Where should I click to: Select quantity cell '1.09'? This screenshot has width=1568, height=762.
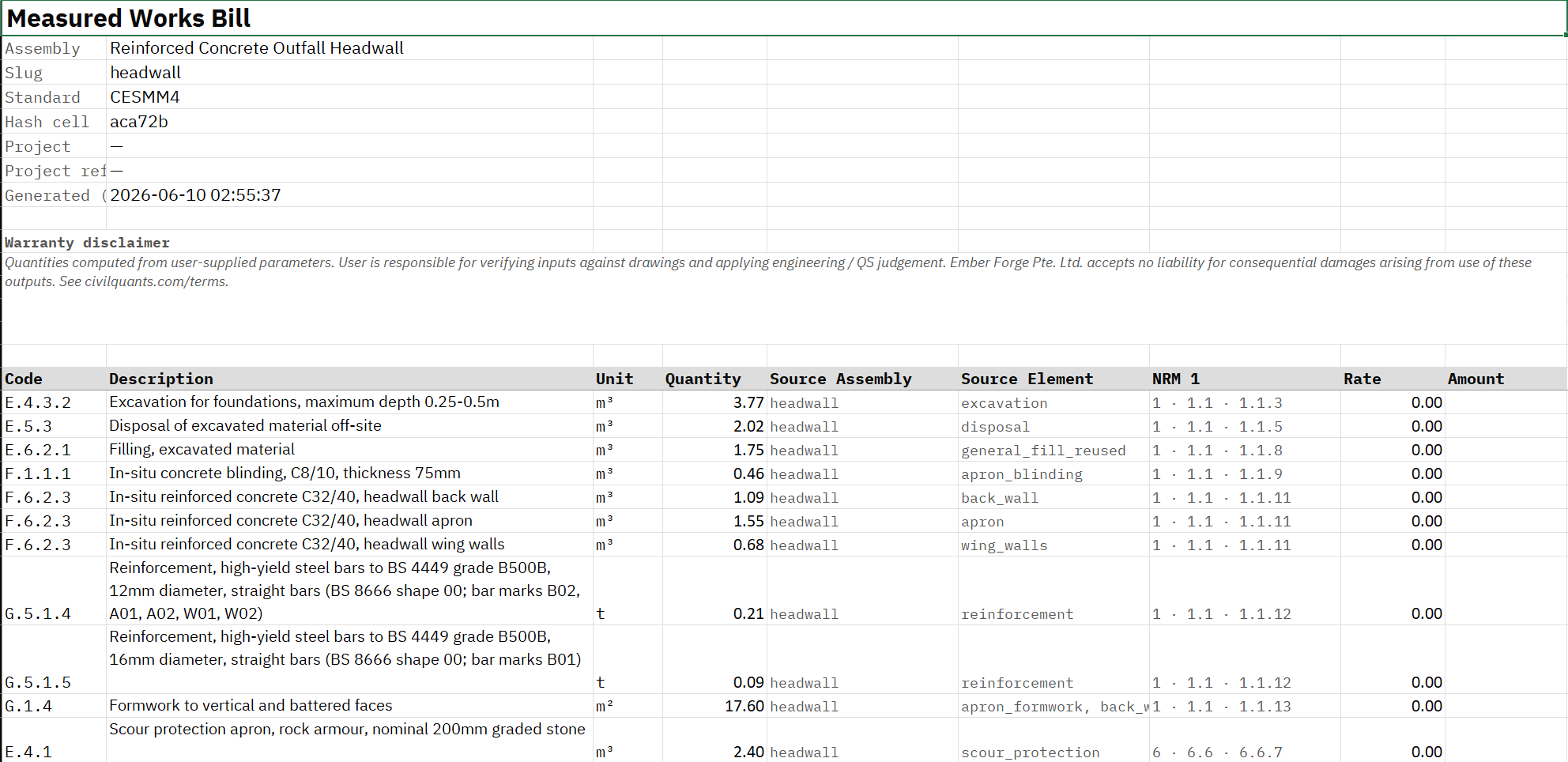click(714, 497)
